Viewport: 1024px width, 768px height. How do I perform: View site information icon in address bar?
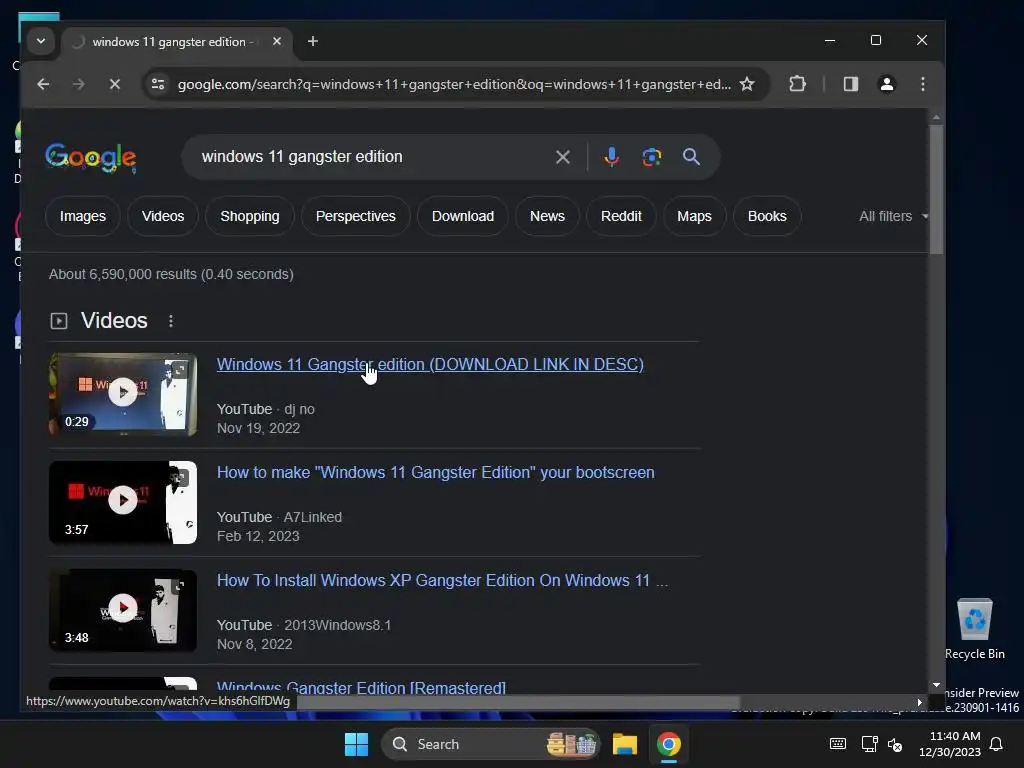(x=158, y=84)
